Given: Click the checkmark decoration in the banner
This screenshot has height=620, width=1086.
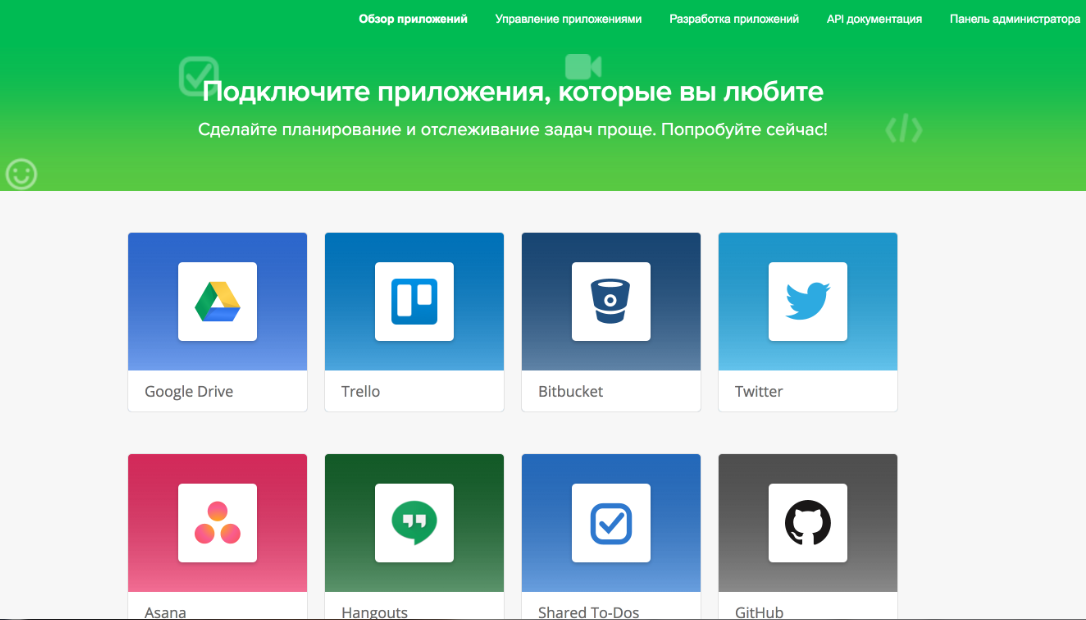Looking at the screenshot, I should coord(198,74).
